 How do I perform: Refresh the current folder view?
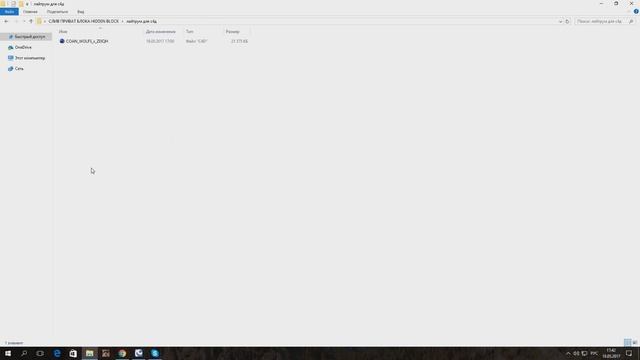point(567,21)
